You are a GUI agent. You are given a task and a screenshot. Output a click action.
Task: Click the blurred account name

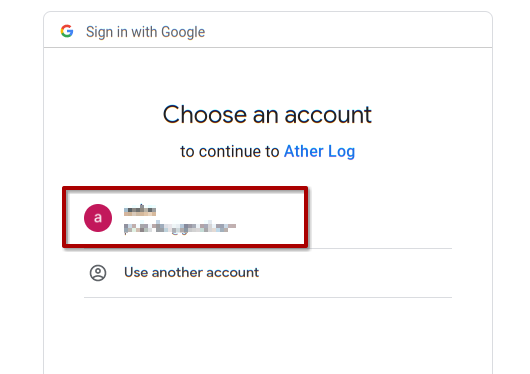(140, 210)
